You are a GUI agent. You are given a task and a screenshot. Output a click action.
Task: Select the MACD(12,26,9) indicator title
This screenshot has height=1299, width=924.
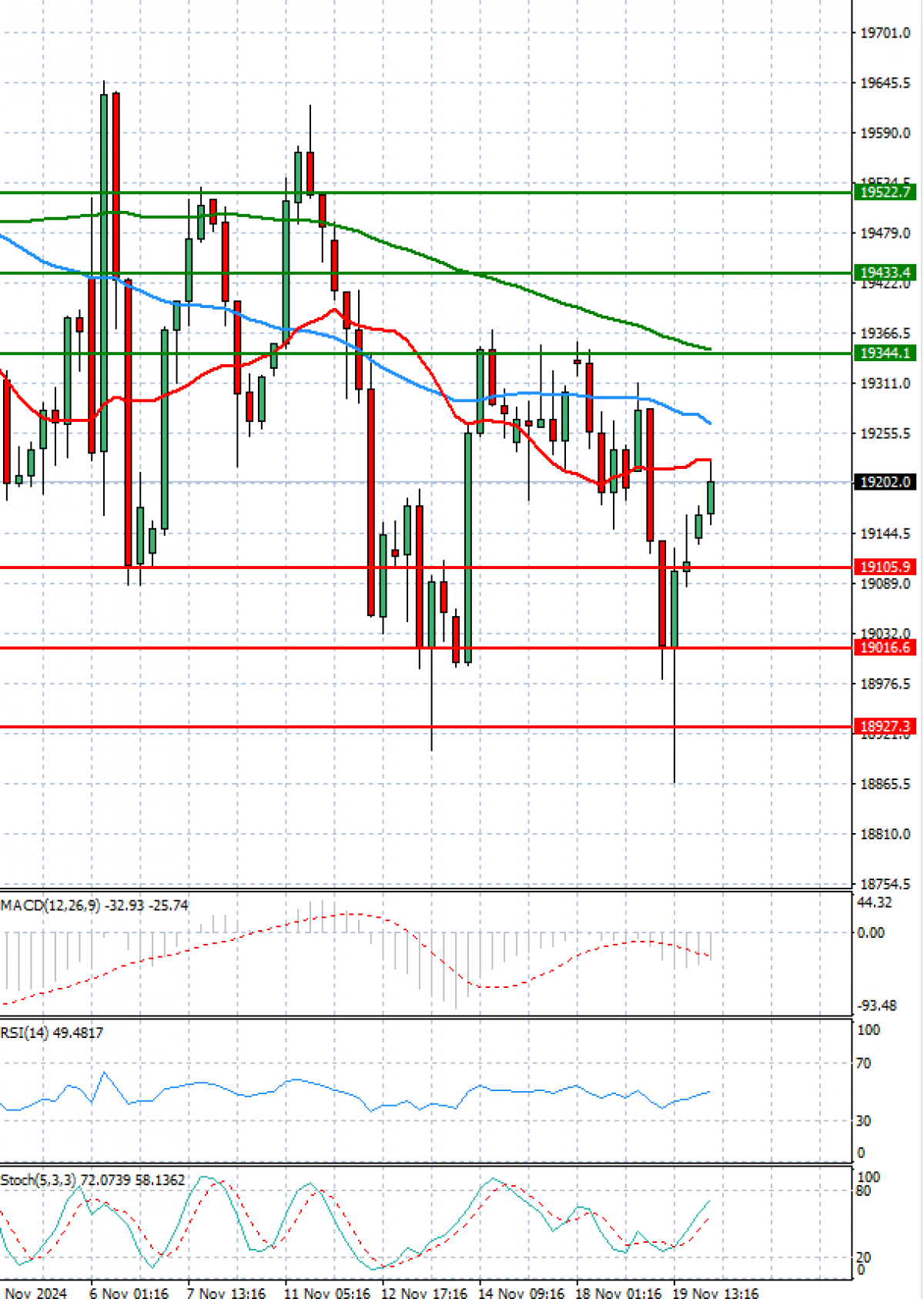point(51,906)
